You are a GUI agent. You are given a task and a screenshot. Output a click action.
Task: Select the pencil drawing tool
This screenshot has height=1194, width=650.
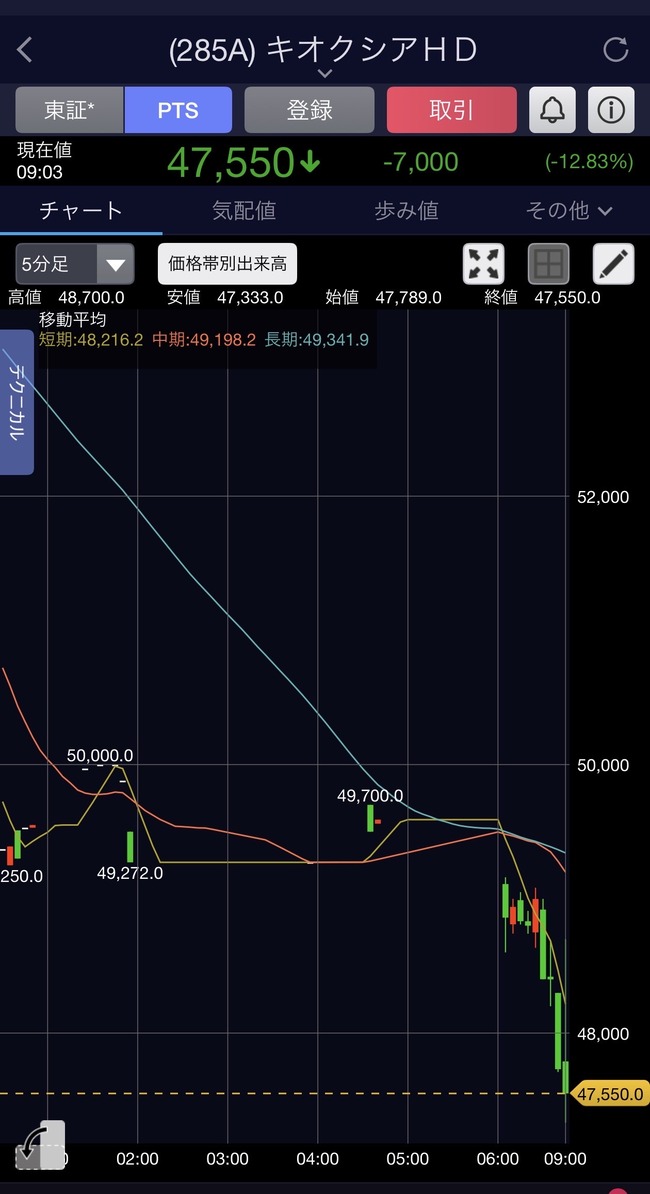tap(613, 264)
